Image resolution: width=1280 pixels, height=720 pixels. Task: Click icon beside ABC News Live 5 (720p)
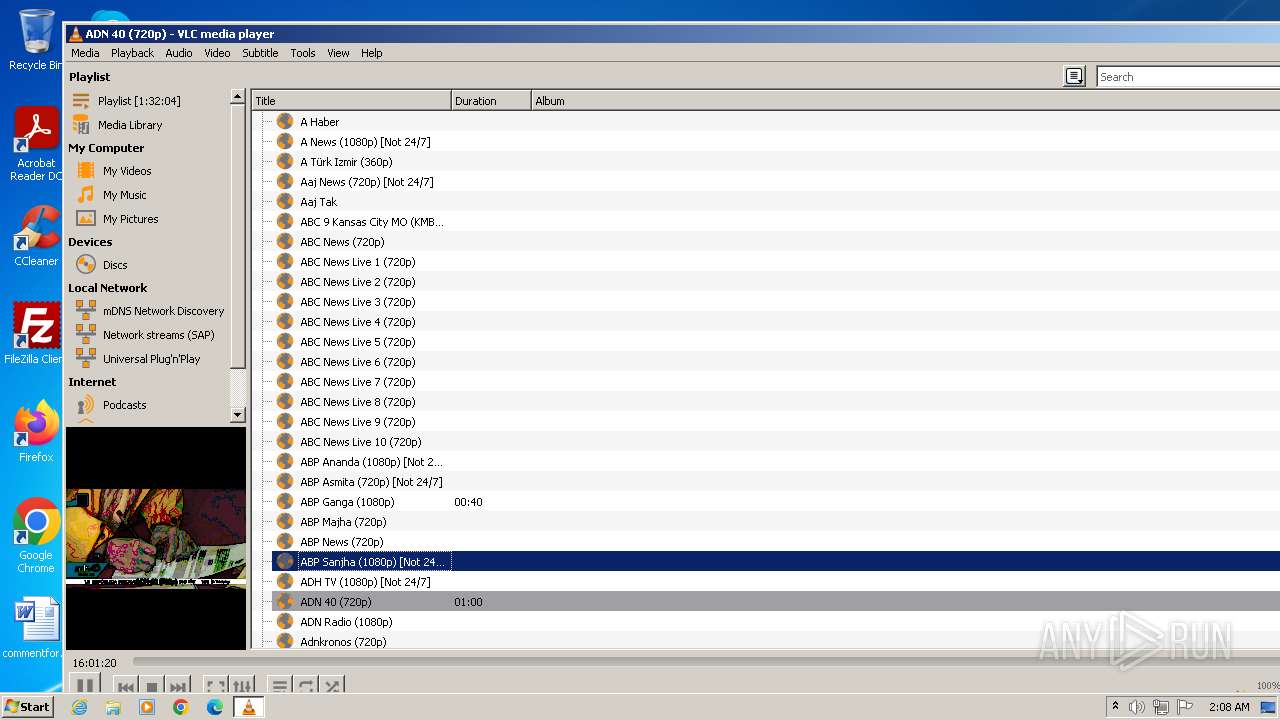[x=285, y=341]
